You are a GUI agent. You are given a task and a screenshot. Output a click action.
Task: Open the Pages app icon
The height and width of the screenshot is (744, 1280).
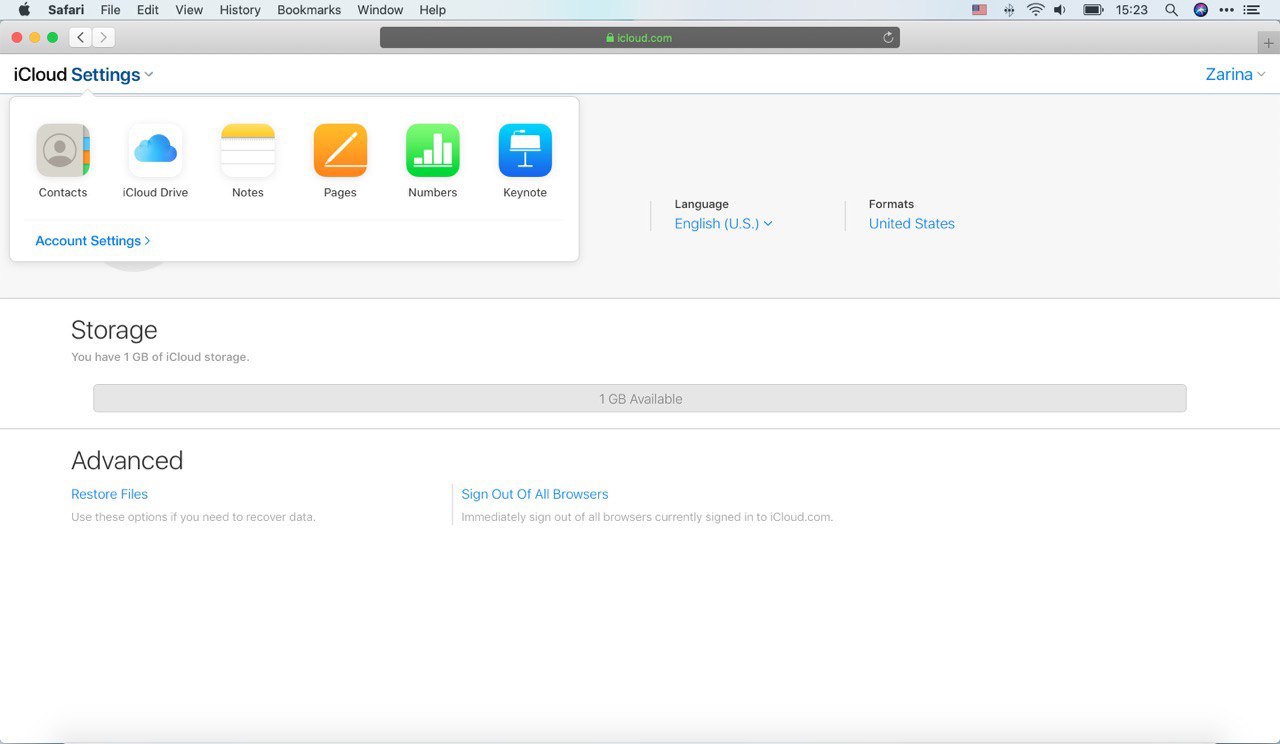pos(340,150)
